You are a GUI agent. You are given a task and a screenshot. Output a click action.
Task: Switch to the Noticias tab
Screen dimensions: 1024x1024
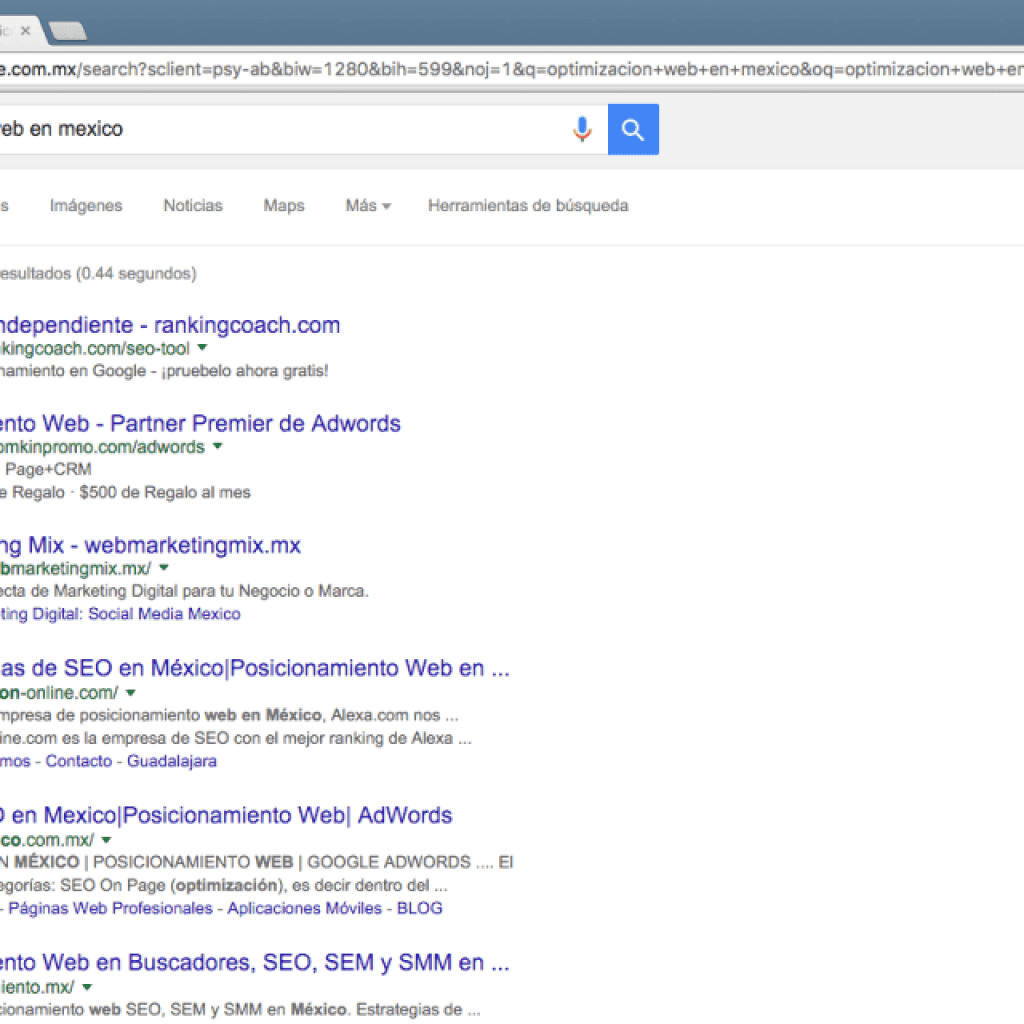coord(193,206)
